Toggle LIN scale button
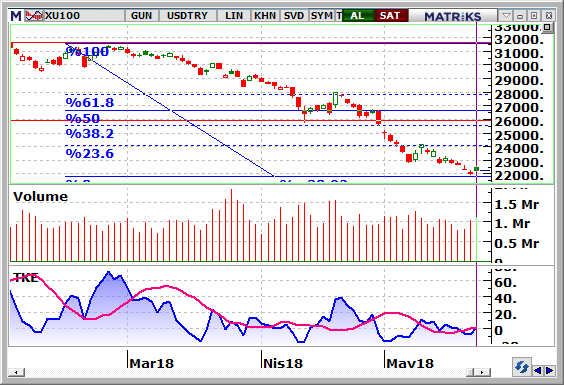The height and width of the screenshot is (385, 564). pyautogui.click(x=234, y=16)
